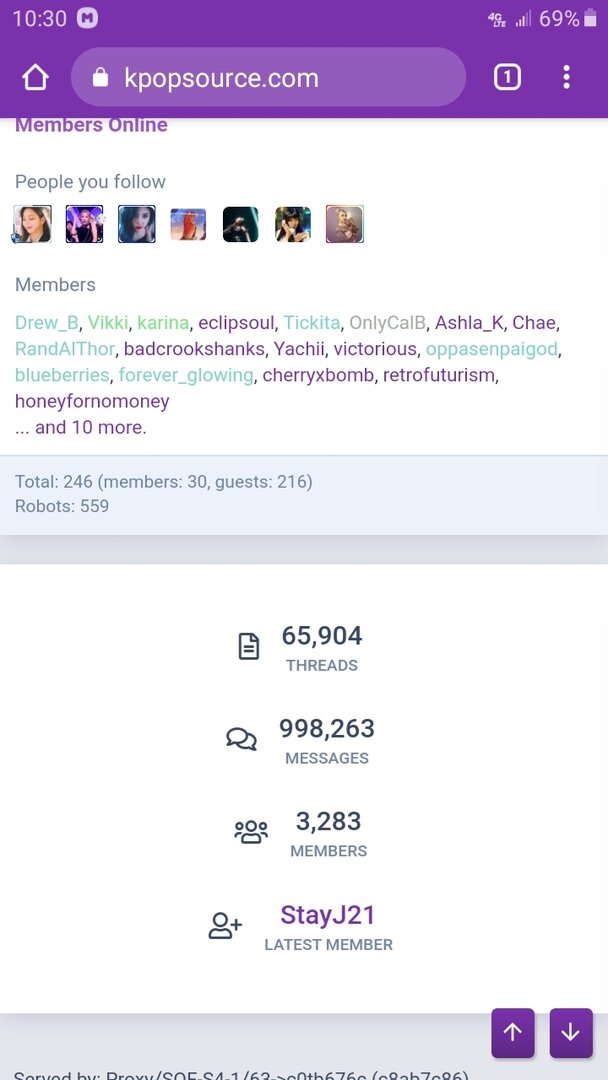
Task: Open the red-haired followed user avatar
Action: (x=188, y=225)
